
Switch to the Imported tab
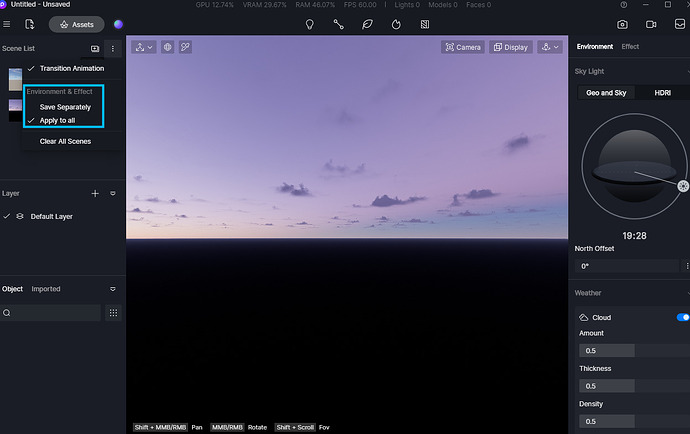pyautogui.click(x=46, y=289)
